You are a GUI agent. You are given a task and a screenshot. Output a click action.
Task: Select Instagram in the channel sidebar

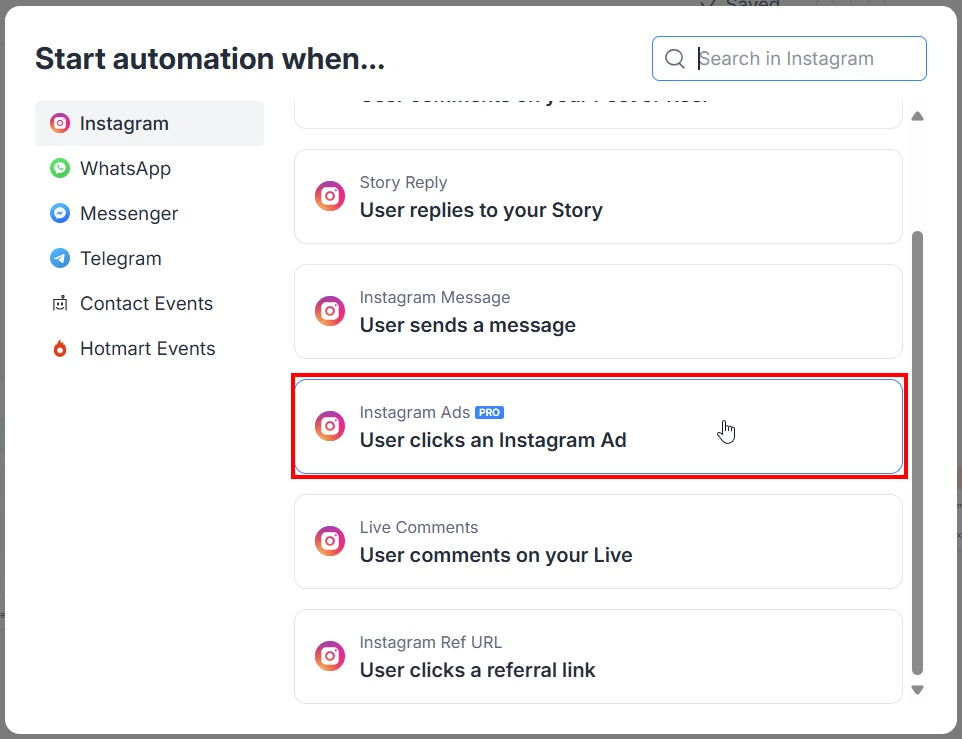click(149, 123)
